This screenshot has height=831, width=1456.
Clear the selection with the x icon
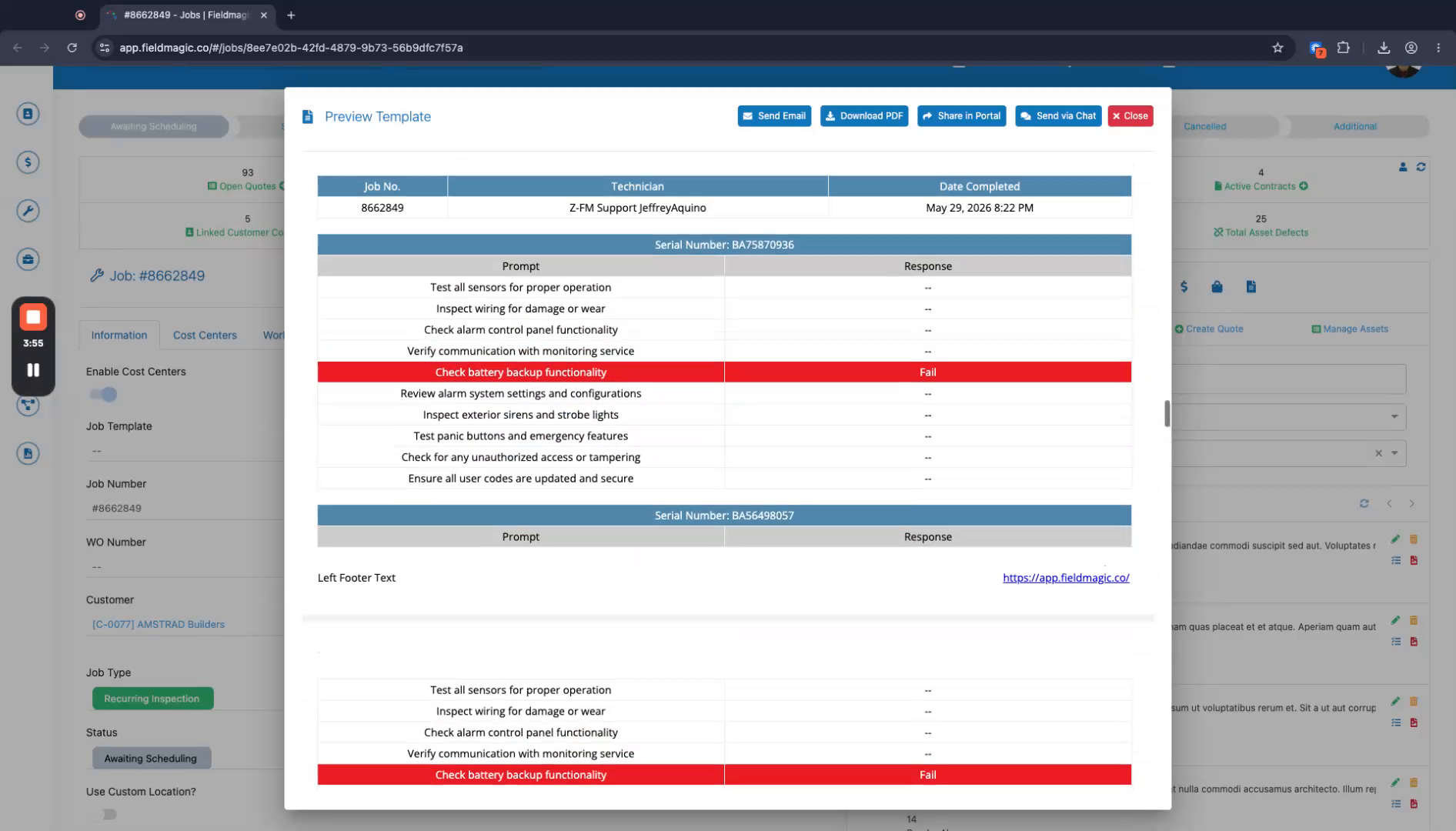1378,453
